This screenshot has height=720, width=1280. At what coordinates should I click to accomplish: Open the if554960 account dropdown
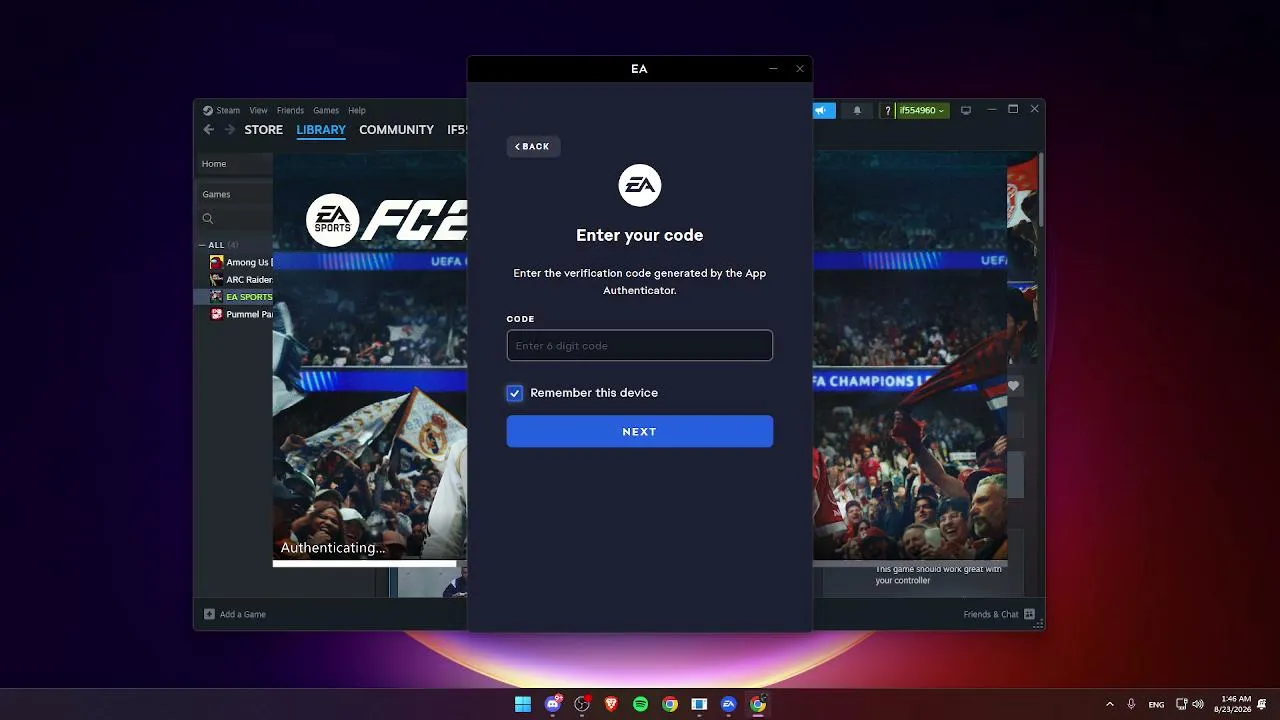(921, 110)
